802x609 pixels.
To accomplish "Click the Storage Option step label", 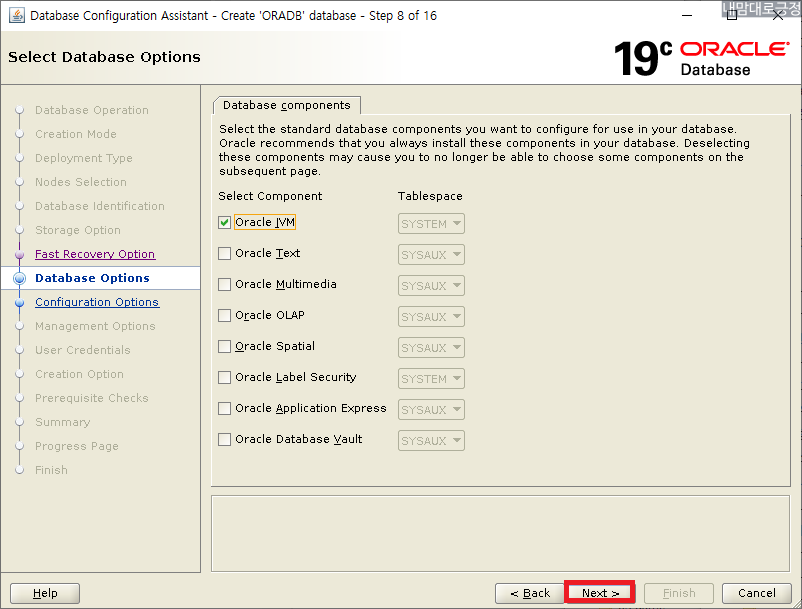I will [78, 230].
